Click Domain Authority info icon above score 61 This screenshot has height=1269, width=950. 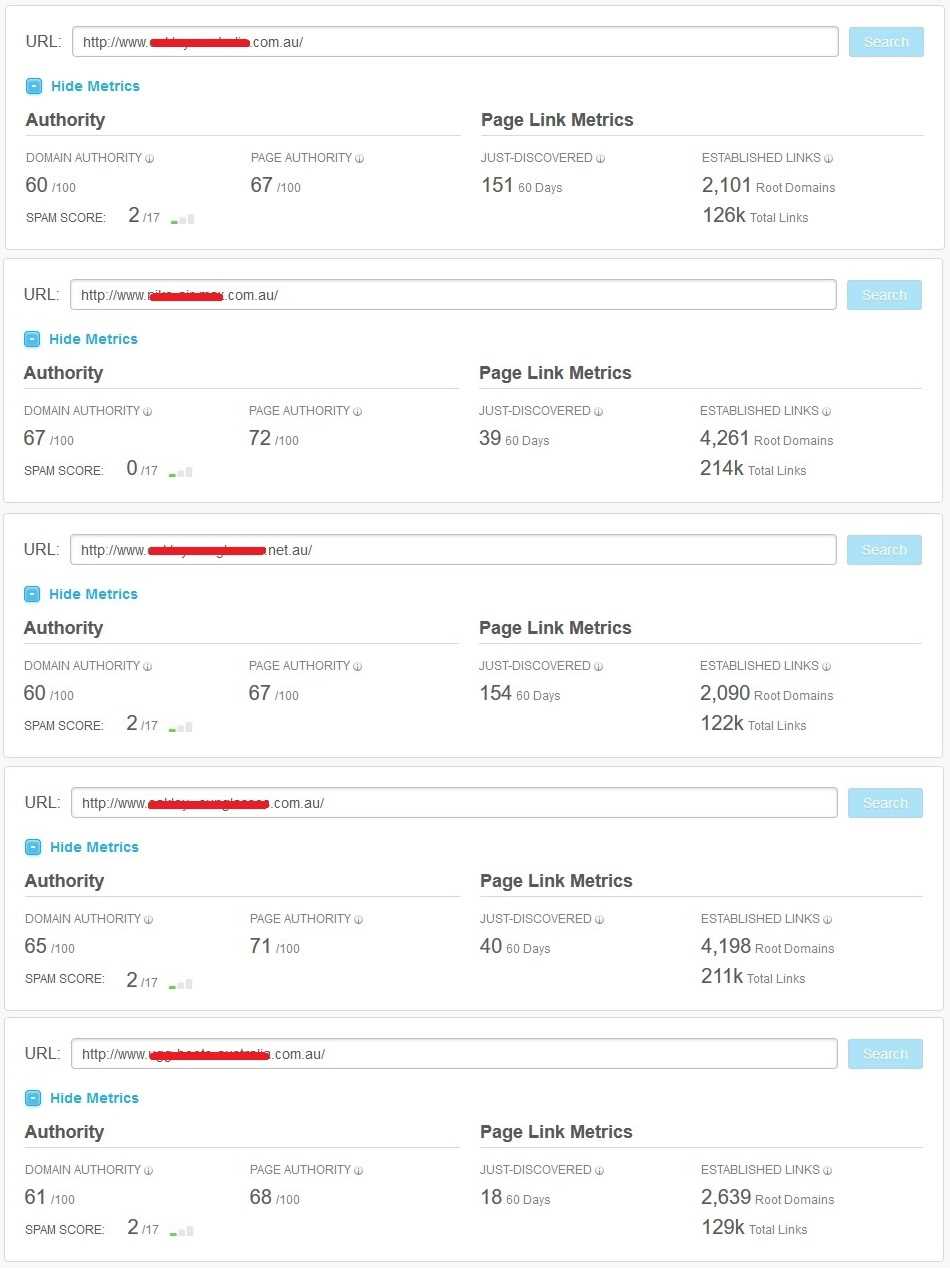click(149, 1170)
